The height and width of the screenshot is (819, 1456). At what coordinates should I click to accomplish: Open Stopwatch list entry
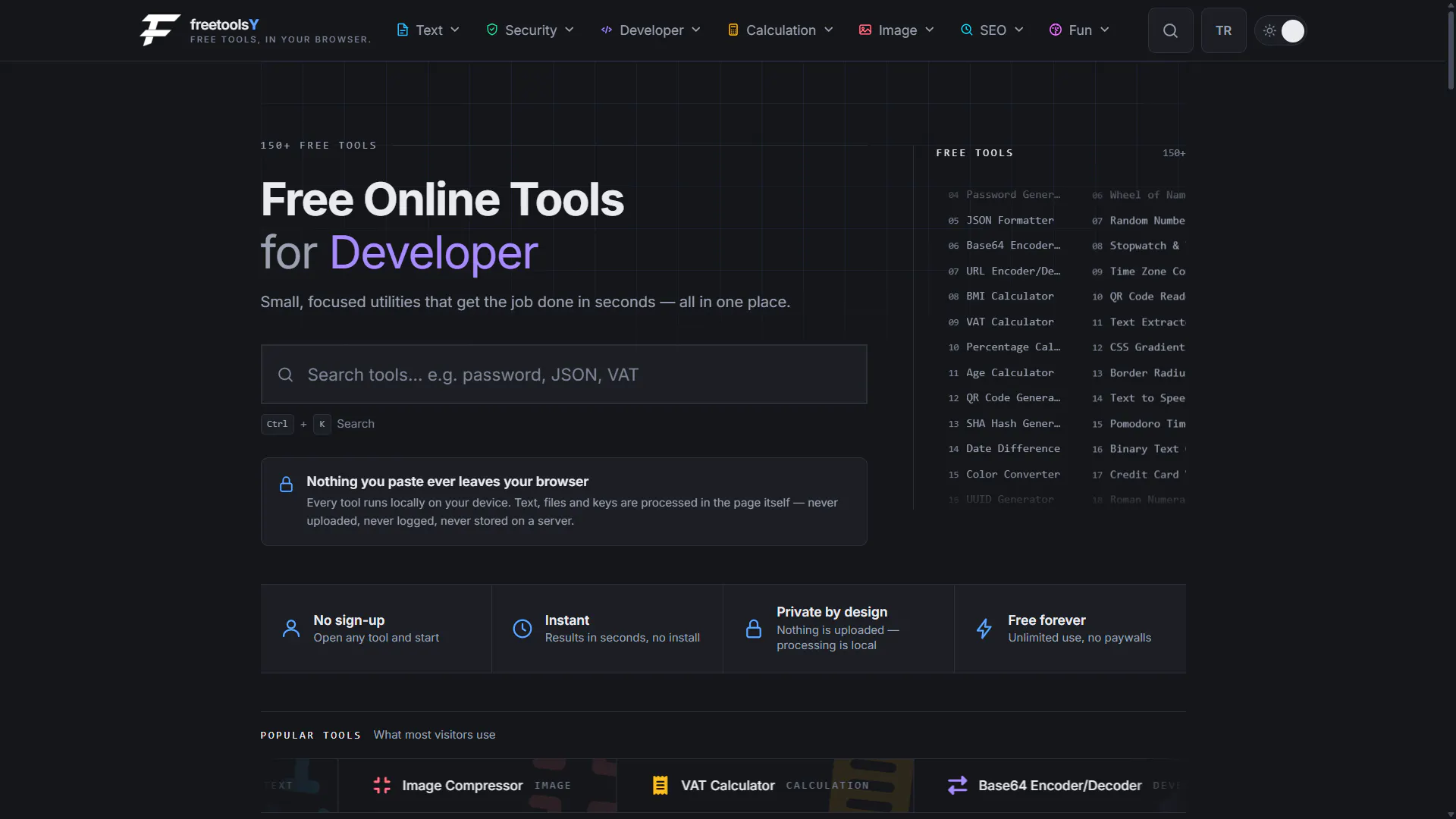(1139, 246)
